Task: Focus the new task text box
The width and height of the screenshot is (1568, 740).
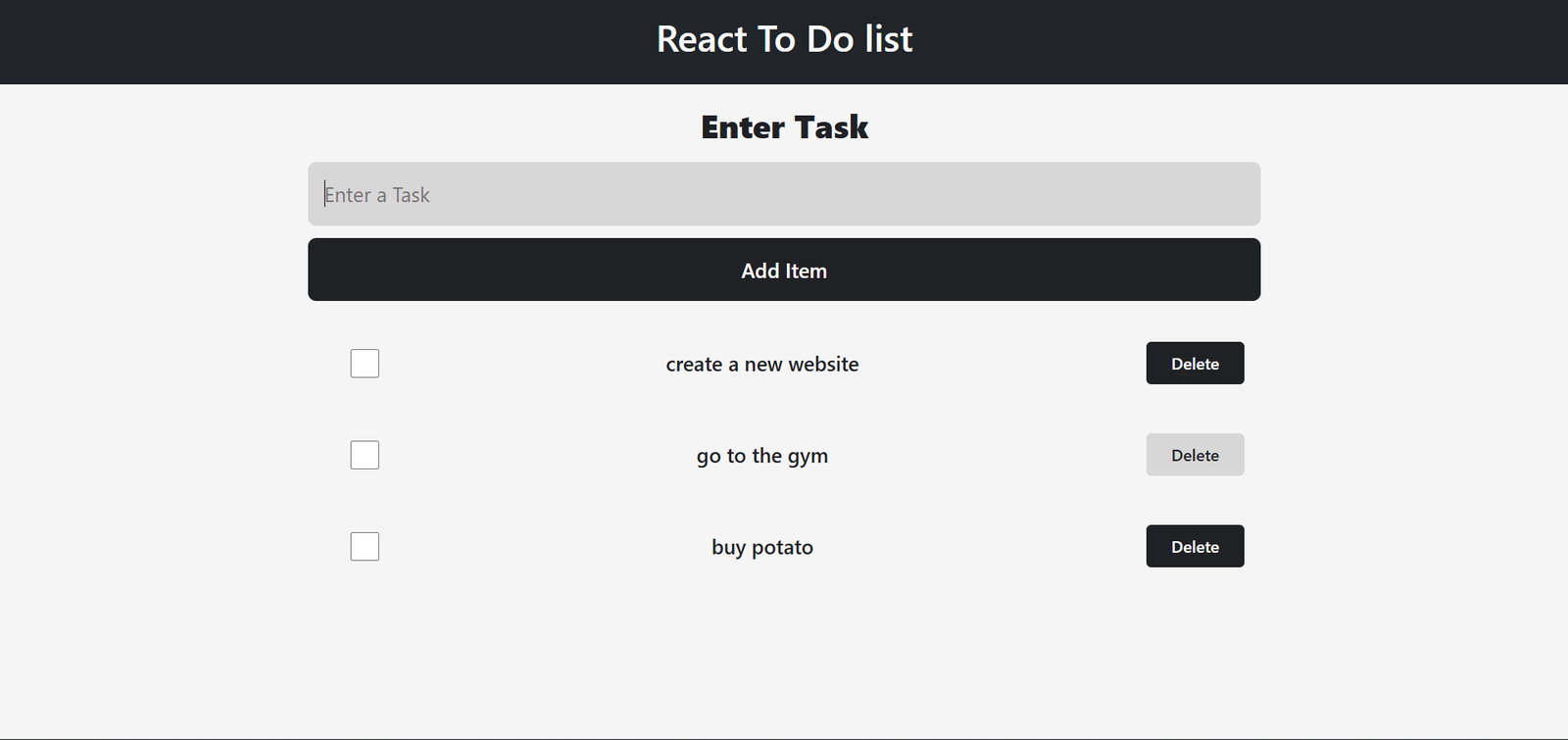Action: pos(784,194)
